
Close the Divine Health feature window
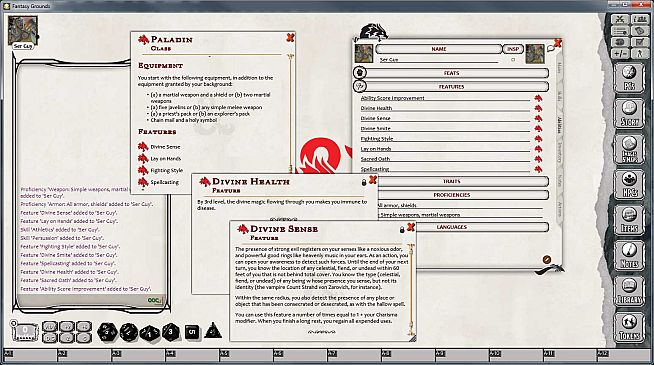[x=373, y=180]
